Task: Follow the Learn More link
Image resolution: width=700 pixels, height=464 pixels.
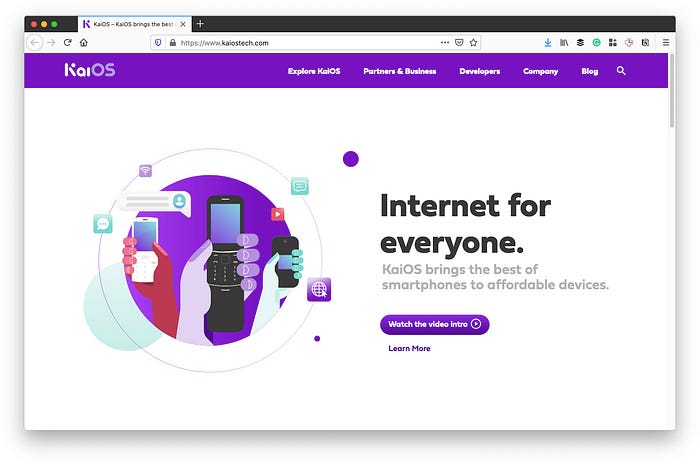Action: pyautogui.click(x=409, y=348)
